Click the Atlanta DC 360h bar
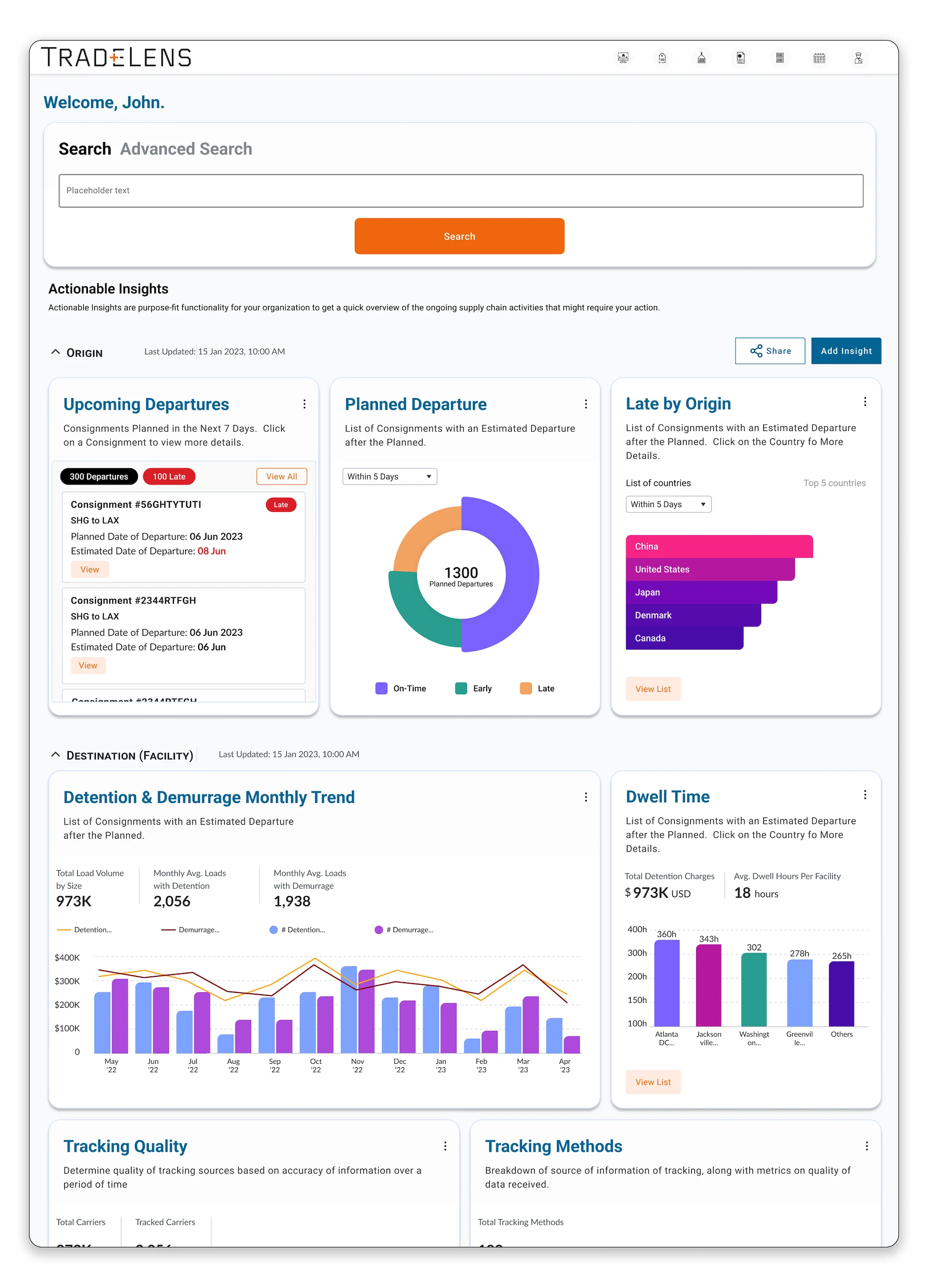 (667, 983)
